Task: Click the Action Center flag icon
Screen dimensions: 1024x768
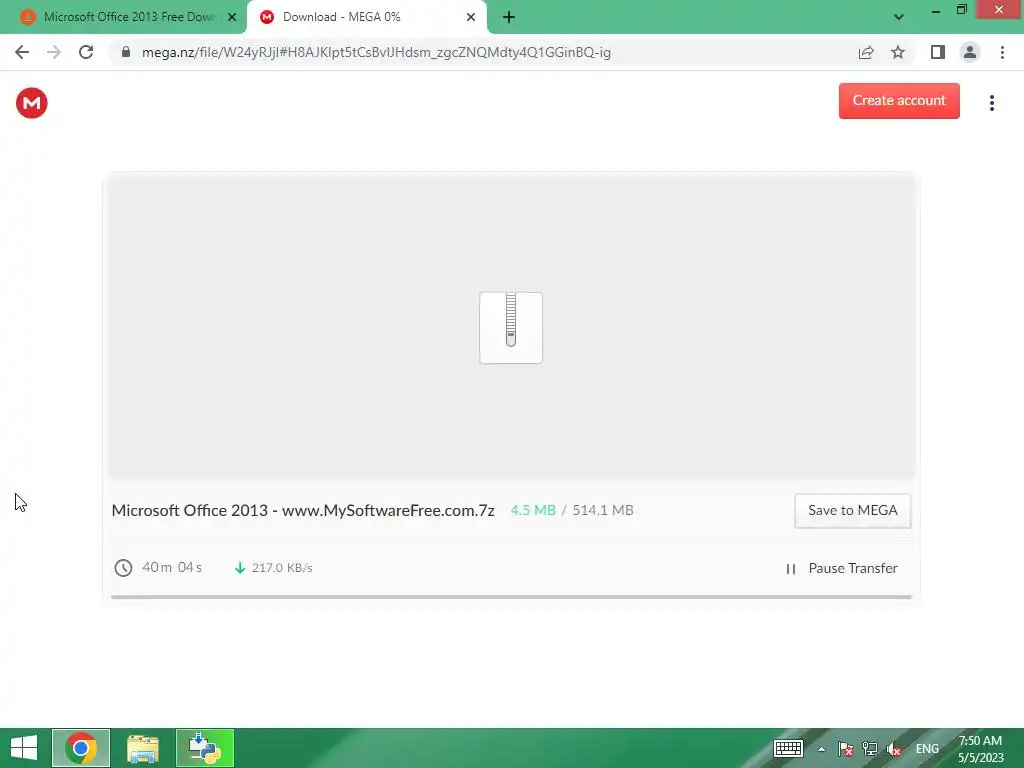Action: coord(846,749)
